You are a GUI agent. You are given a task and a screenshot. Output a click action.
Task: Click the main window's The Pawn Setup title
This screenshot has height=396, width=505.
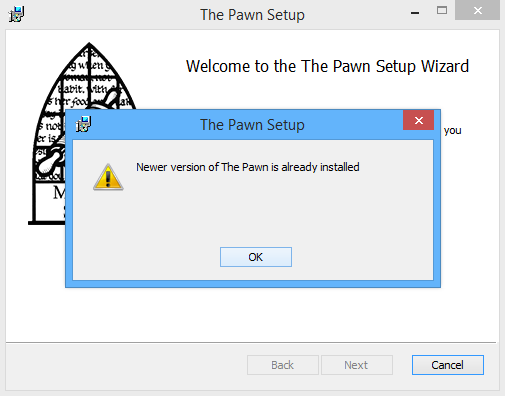(x=252, y=15)
